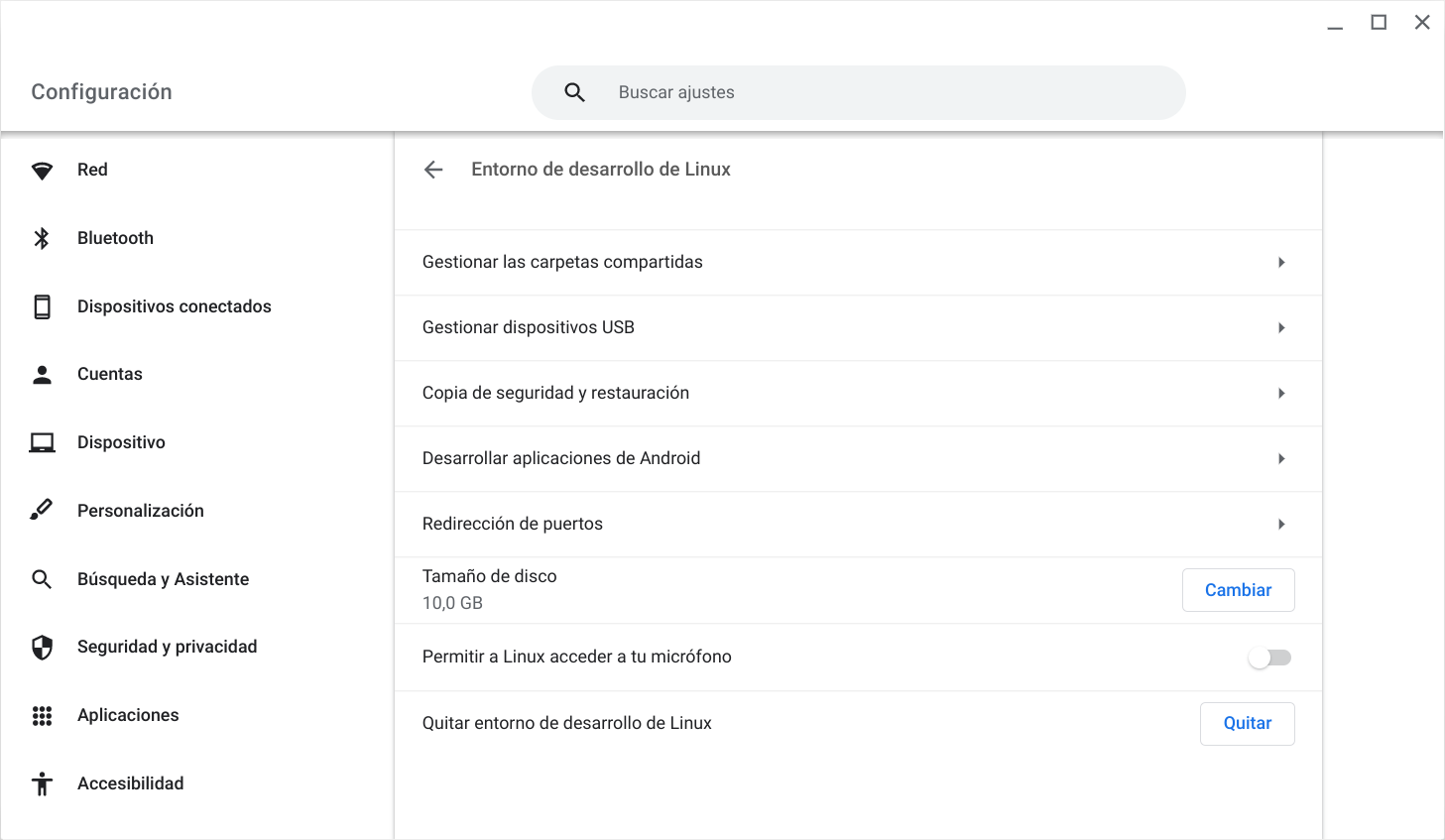
Task: Expand Gestionar las carpetas compartidas arrow
Action: point(1281,263)
